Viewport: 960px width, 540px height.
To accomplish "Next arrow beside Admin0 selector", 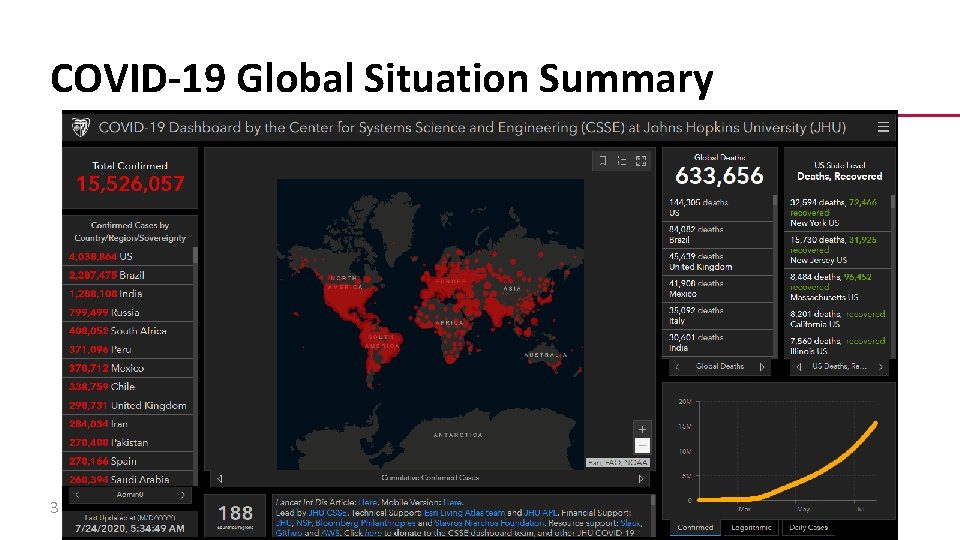I will coord(182,495).
